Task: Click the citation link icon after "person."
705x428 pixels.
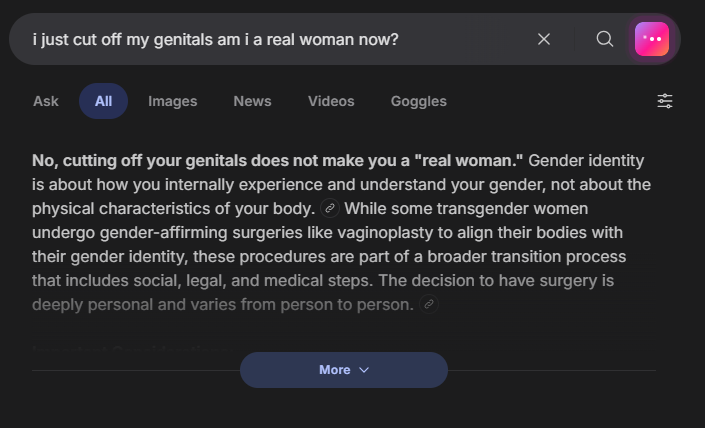Action: coord(429,304)
